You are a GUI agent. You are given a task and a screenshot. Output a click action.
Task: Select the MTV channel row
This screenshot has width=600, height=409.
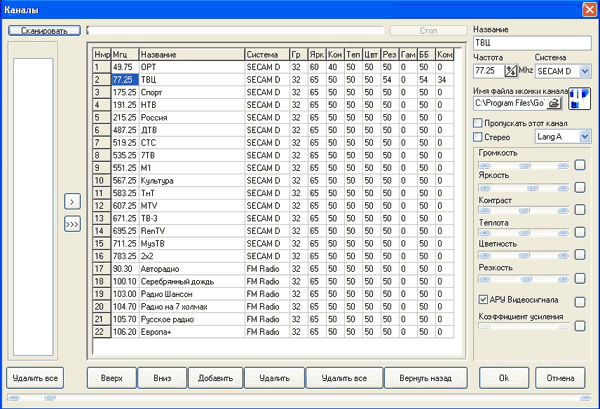(x=273, y=206)
